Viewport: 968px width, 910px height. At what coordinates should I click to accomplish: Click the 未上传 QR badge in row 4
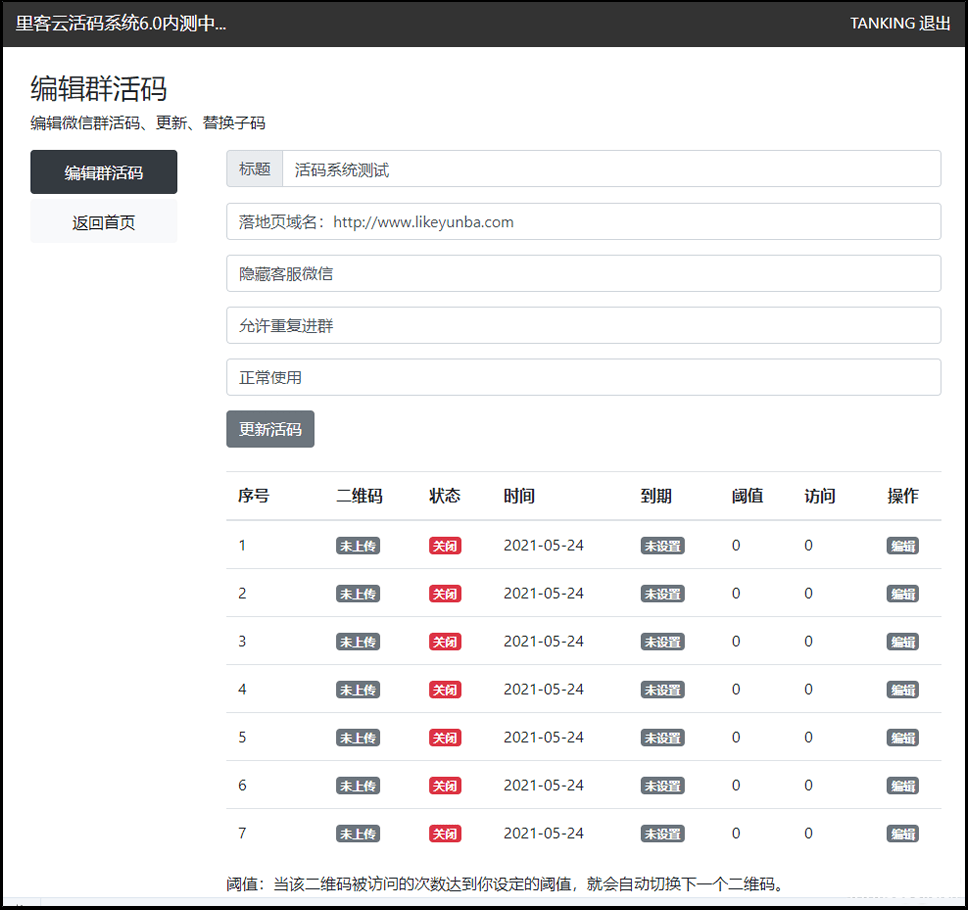(357, 689)
